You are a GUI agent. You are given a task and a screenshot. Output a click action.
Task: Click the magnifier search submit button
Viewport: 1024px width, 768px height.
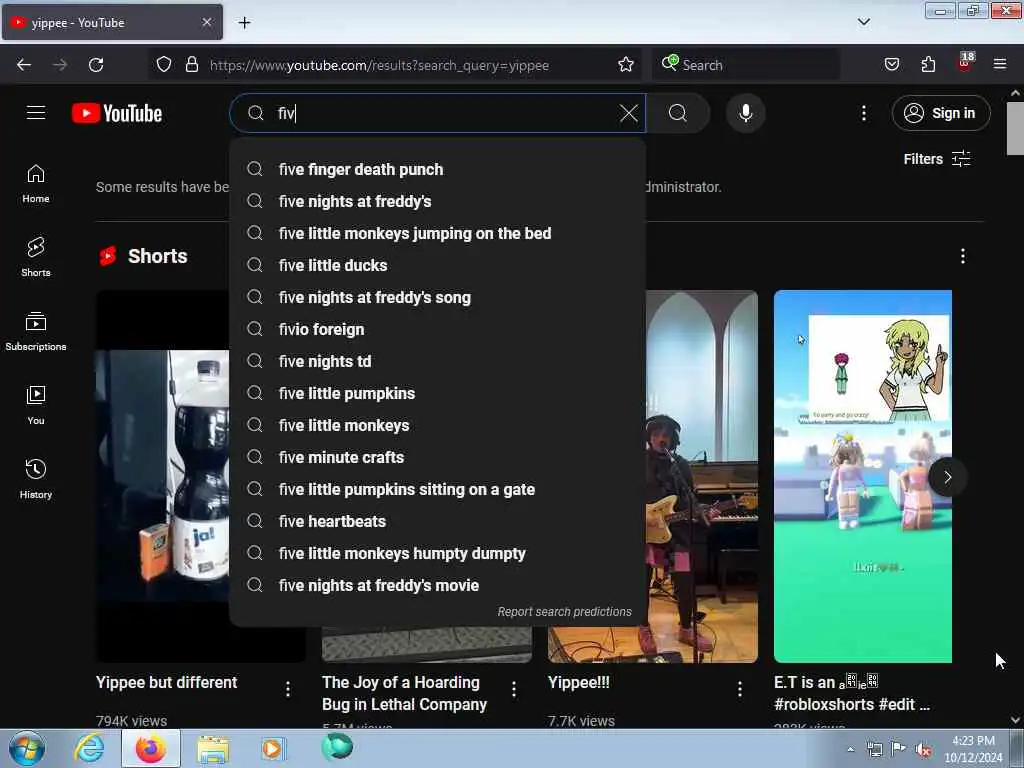tap(678, 113)
